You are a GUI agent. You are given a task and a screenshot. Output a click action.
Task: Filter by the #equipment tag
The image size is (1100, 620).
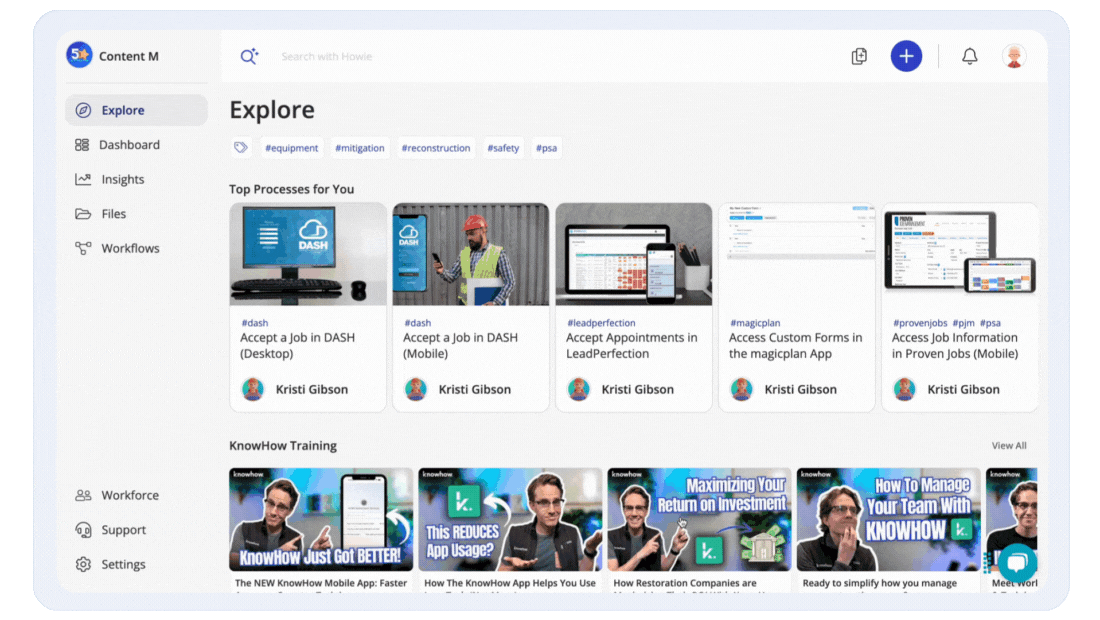[291, 148]
